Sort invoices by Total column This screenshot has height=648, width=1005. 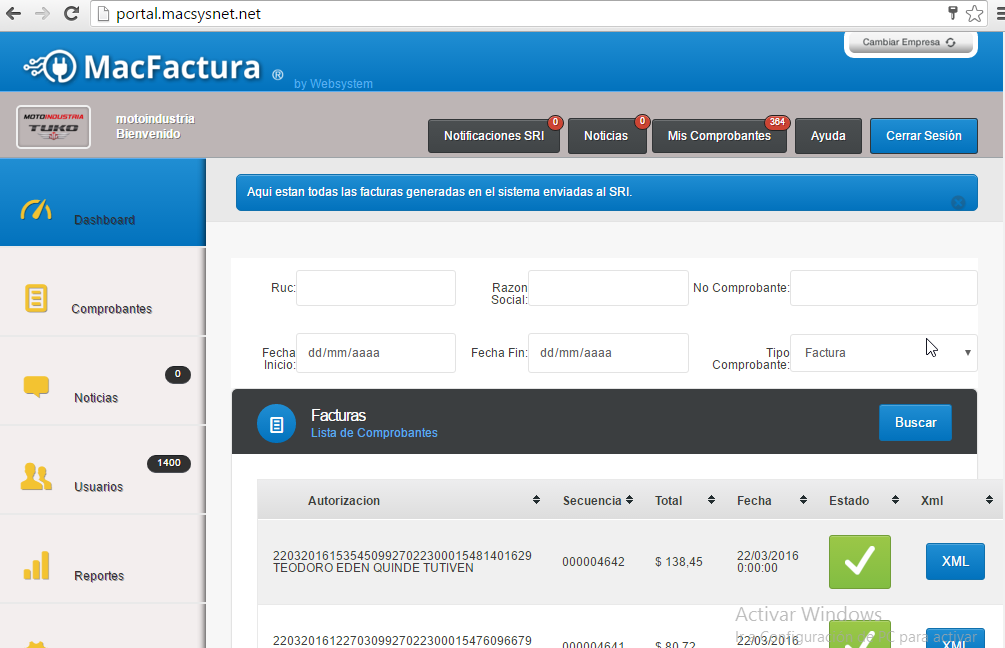point(711,500)
